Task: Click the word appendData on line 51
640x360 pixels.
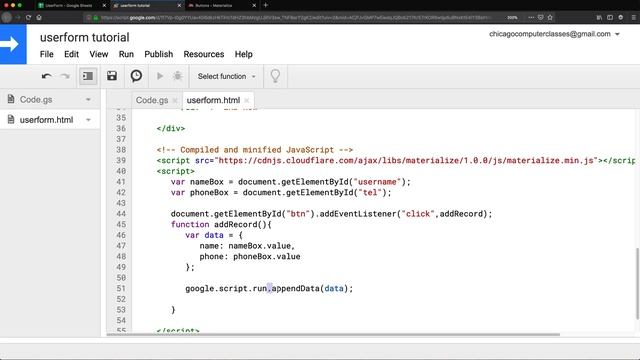Action: pyautogui.click(x=296, y=289)
